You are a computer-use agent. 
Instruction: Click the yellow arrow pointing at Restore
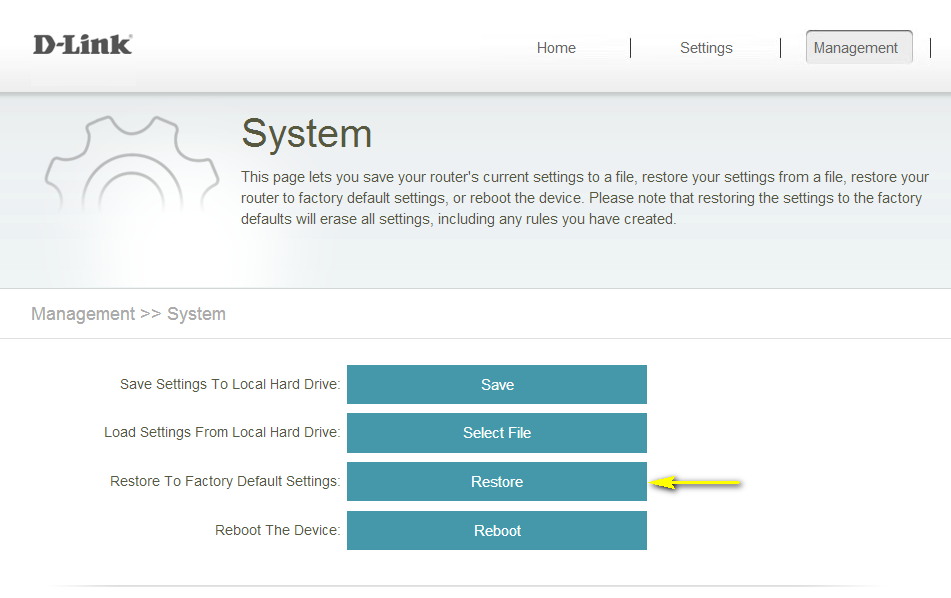click(x=696, y=483)
